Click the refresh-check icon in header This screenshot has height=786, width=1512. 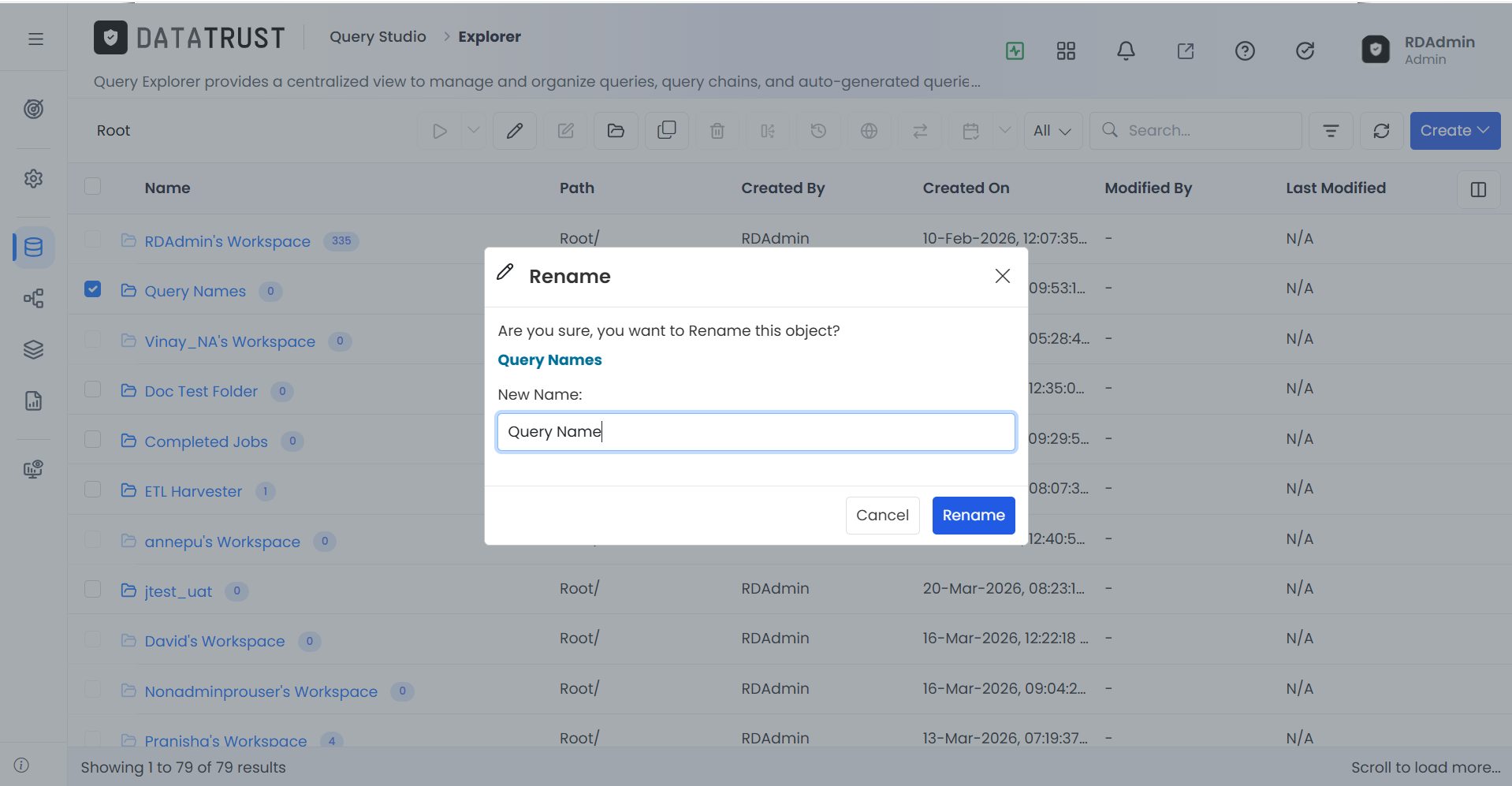pos(1305,51)
